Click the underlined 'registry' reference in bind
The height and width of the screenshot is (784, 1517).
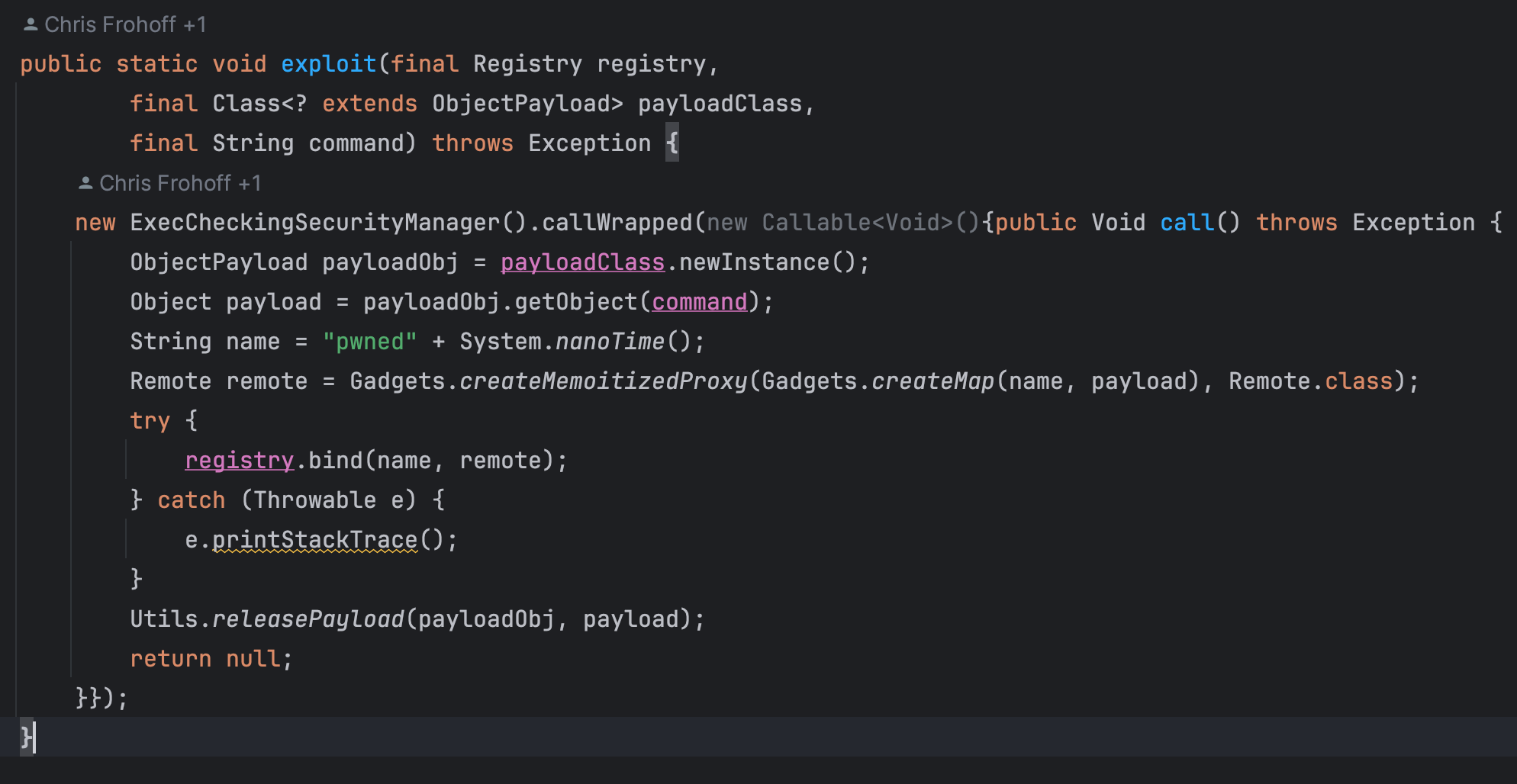pos(240,461)
